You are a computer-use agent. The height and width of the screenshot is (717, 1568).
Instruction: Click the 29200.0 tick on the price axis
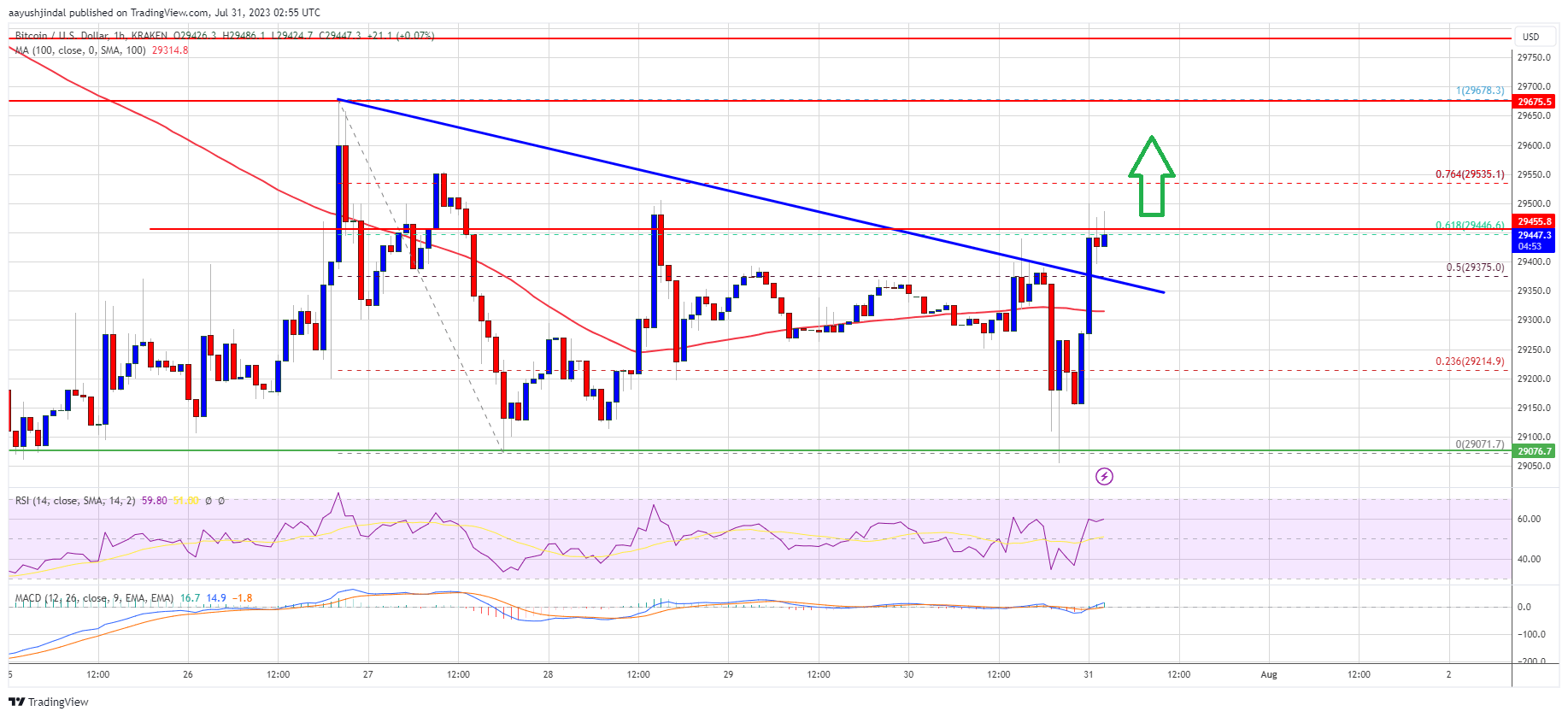[x=1534, y=379]
